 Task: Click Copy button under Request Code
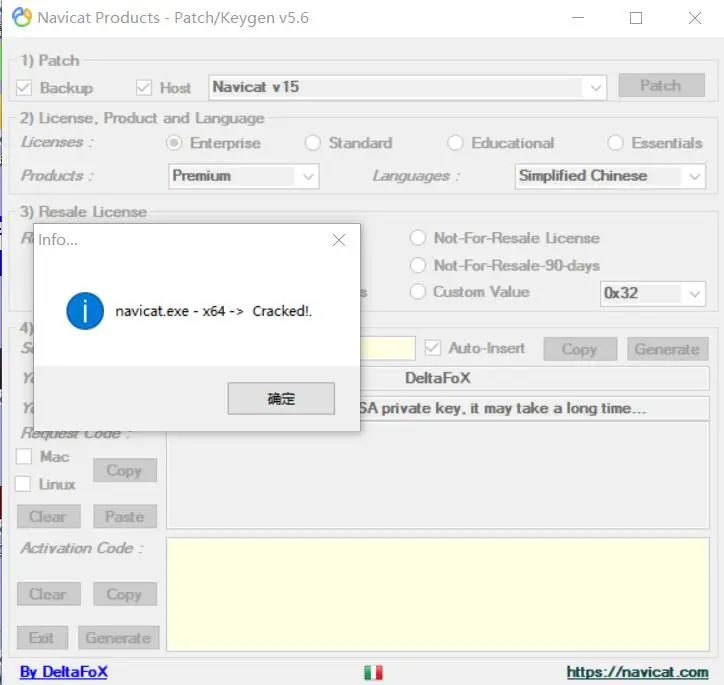[x=125, y=470]
